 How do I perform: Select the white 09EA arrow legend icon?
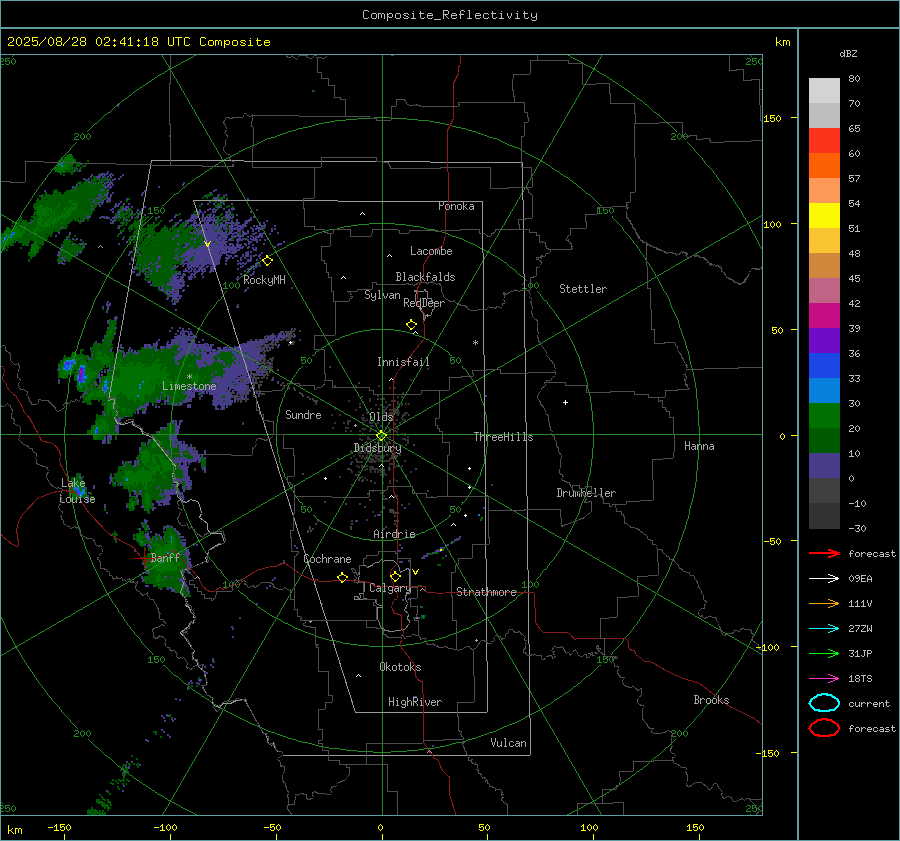824,579
